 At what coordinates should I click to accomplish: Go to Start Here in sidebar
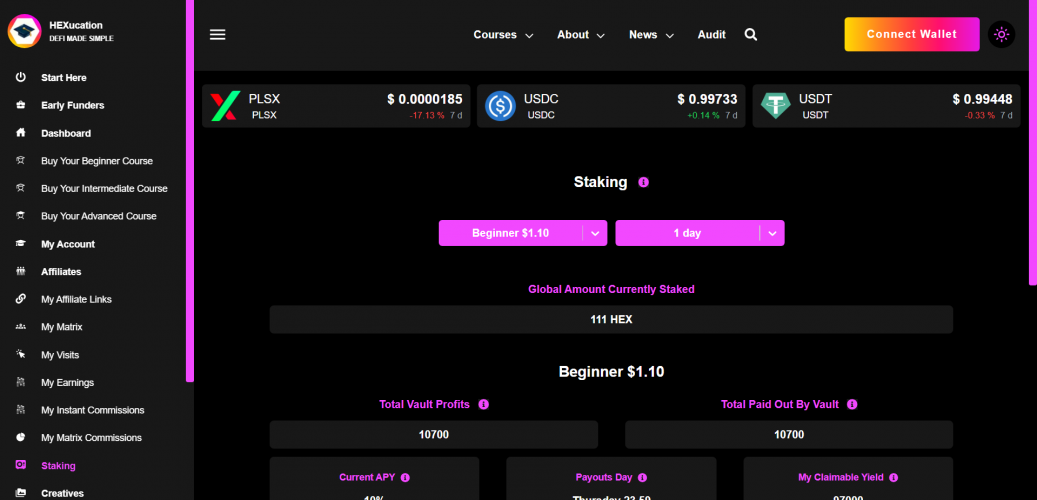tap(63, 77)
